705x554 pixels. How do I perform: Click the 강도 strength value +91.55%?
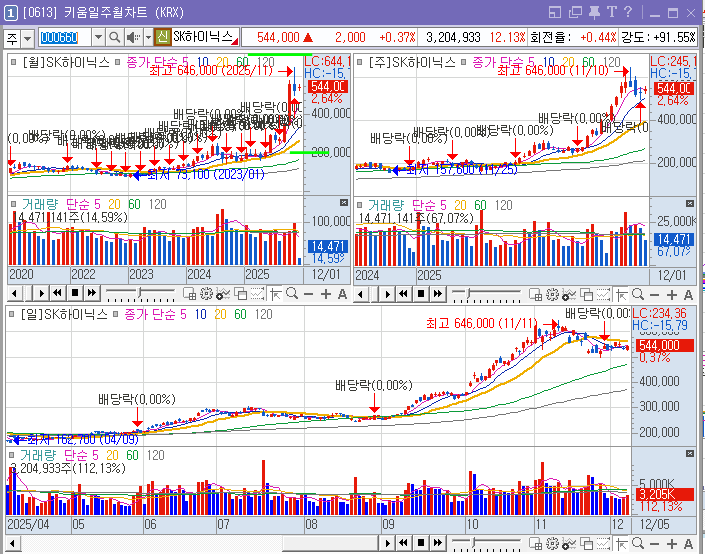point(674,37)
